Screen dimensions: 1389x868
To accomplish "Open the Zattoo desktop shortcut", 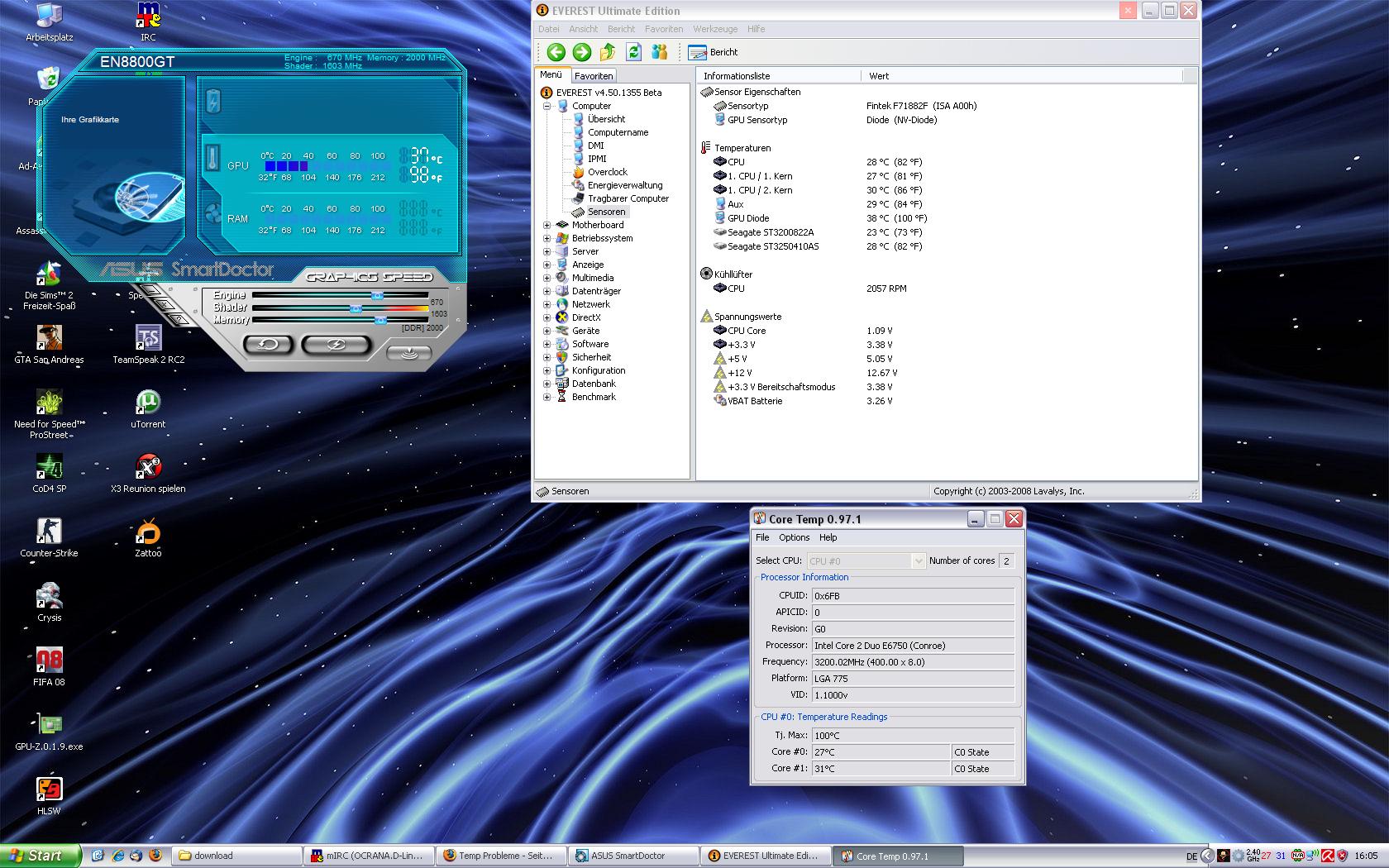I will 148,538.
